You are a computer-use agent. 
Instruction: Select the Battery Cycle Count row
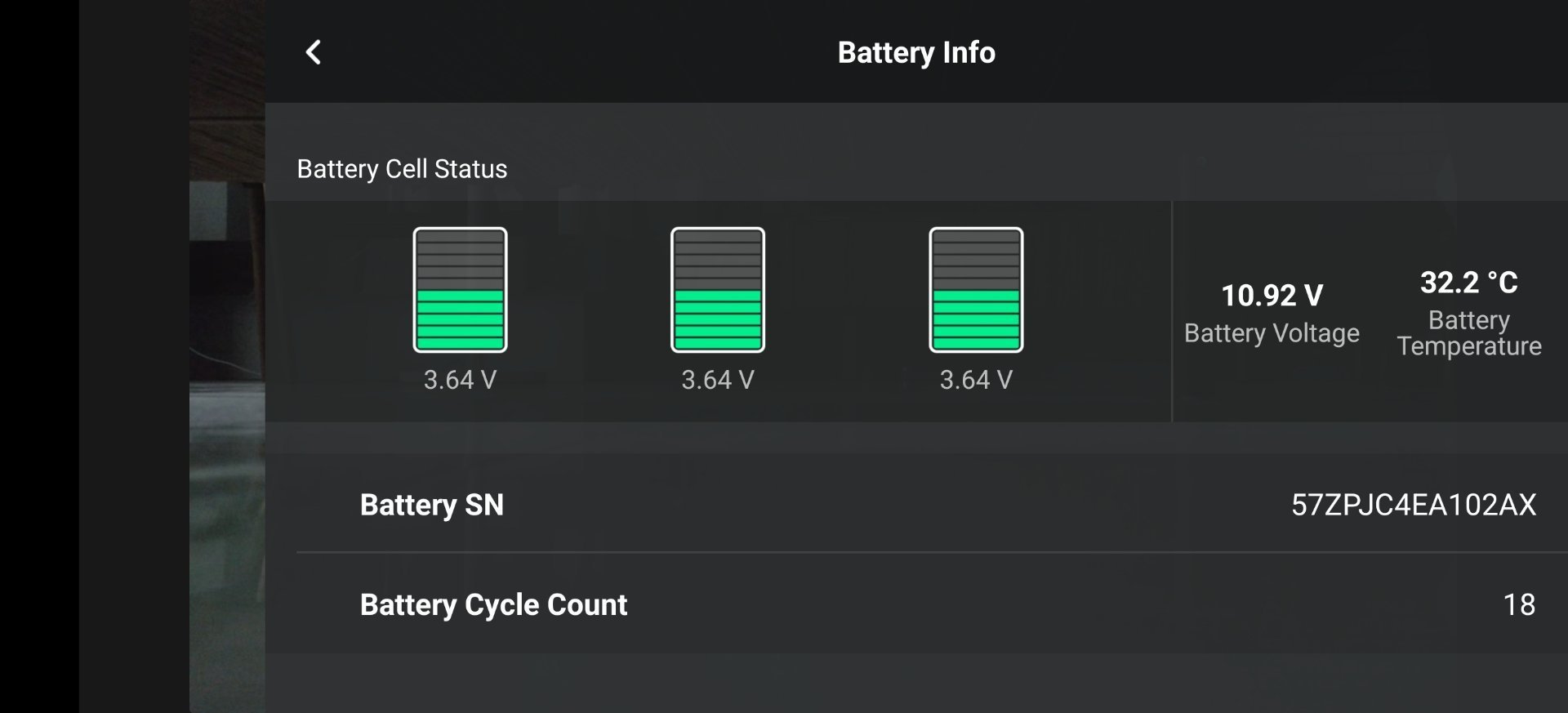[x=932, y=604]
